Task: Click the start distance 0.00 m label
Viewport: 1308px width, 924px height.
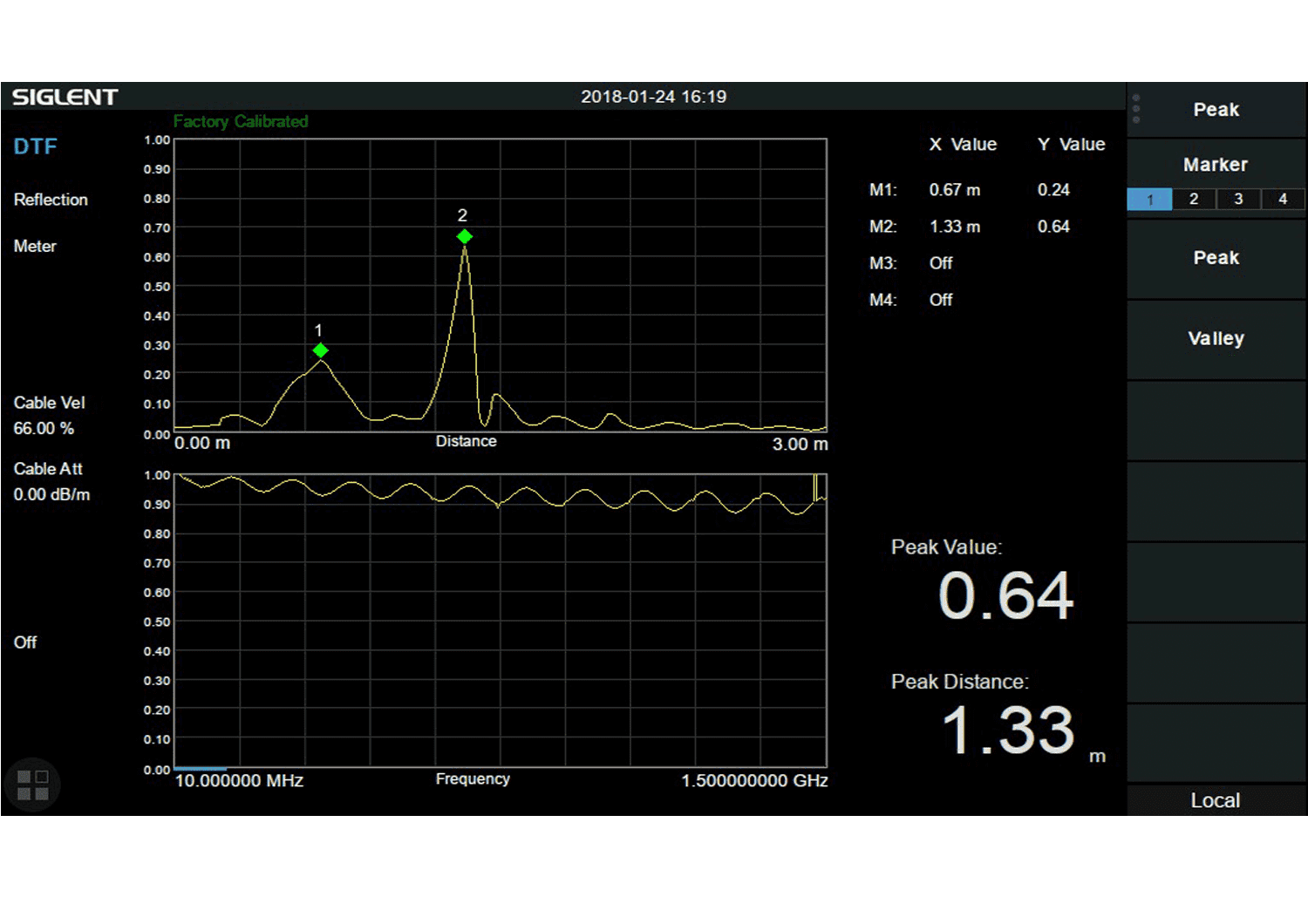Action: click(202, 443)
